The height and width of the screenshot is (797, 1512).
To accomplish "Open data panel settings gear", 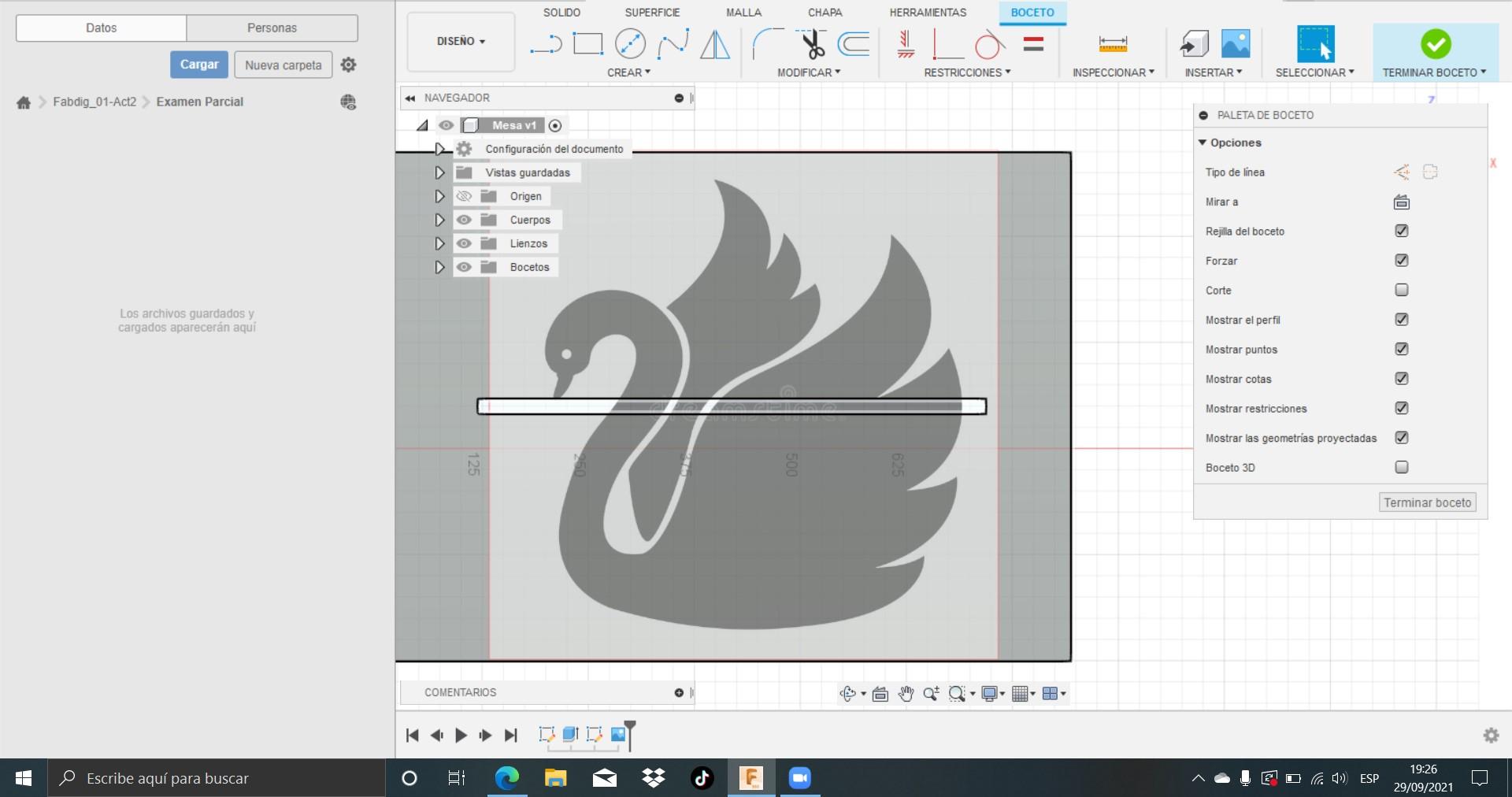I will (x=348, y=65).
